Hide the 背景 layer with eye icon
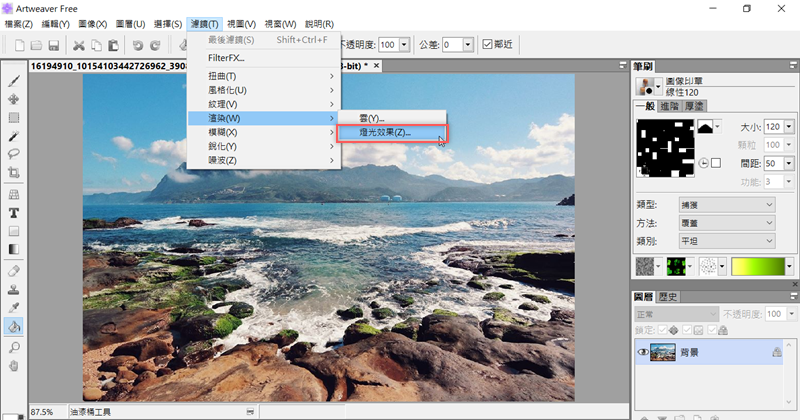800x420 pixels. point(643,352)
